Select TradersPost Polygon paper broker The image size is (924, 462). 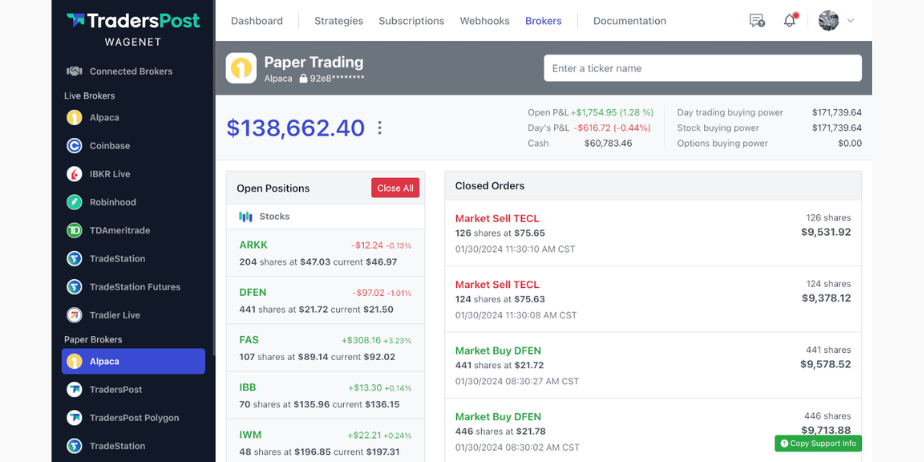click(x=133, y=418)
